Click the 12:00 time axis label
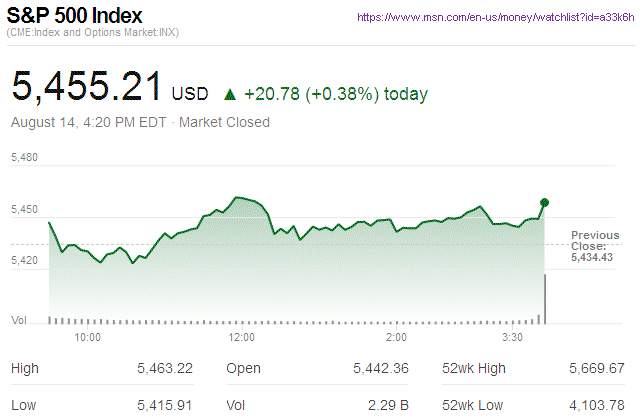640x420 pixels. [242, 337]
